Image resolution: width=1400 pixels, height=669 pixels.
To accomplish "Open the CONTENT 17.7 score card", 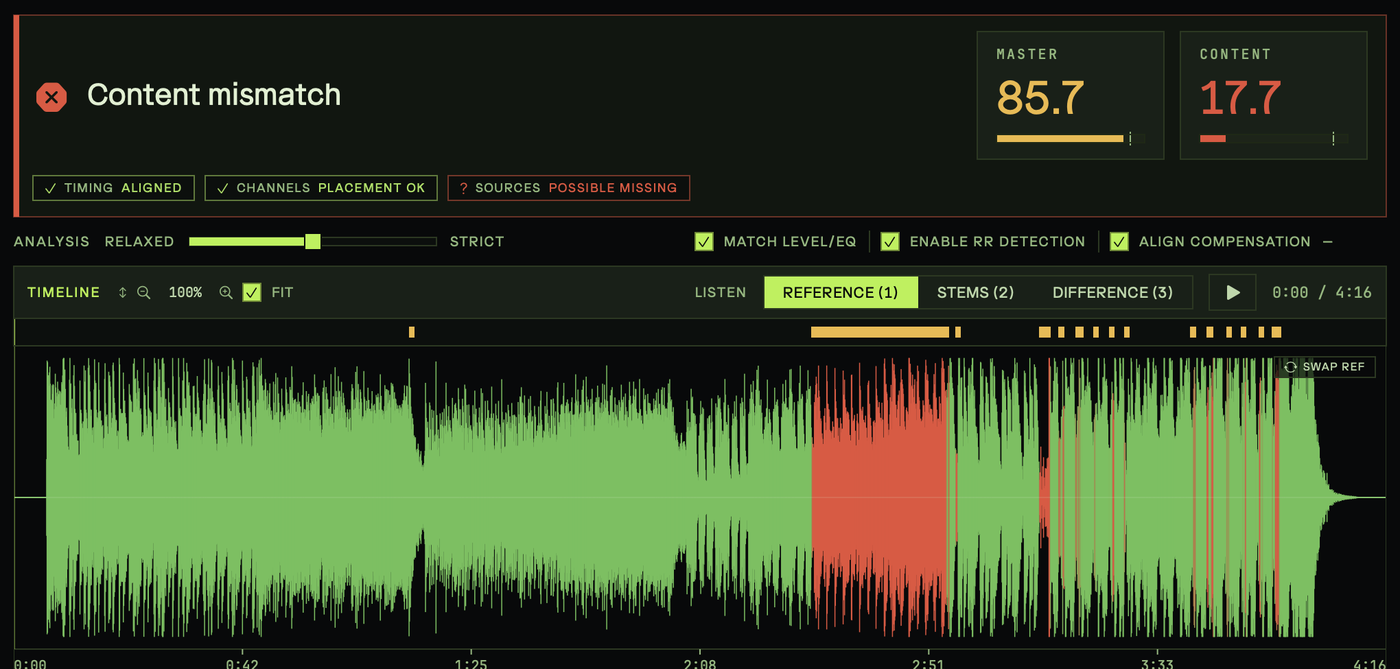I will (x=1273, y=95).
